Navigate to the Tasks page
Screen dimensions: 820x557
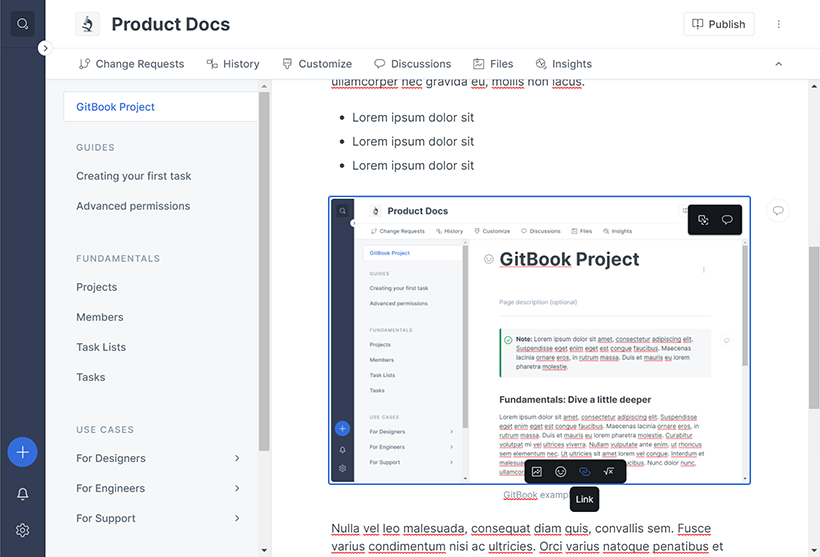pyautogui.click(x=90, y=377)
